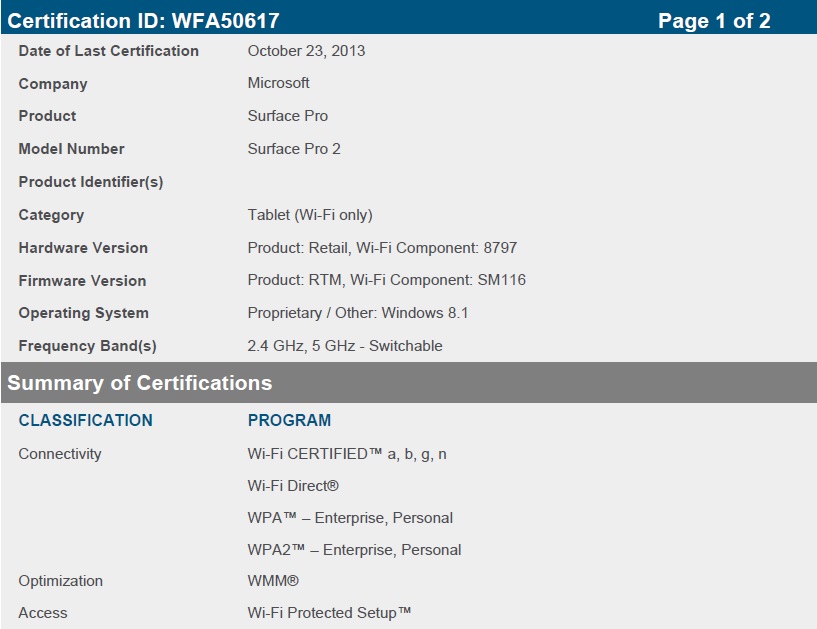
Task: Click the October 23, 2013 date value
Action: [x=303, y=50]
